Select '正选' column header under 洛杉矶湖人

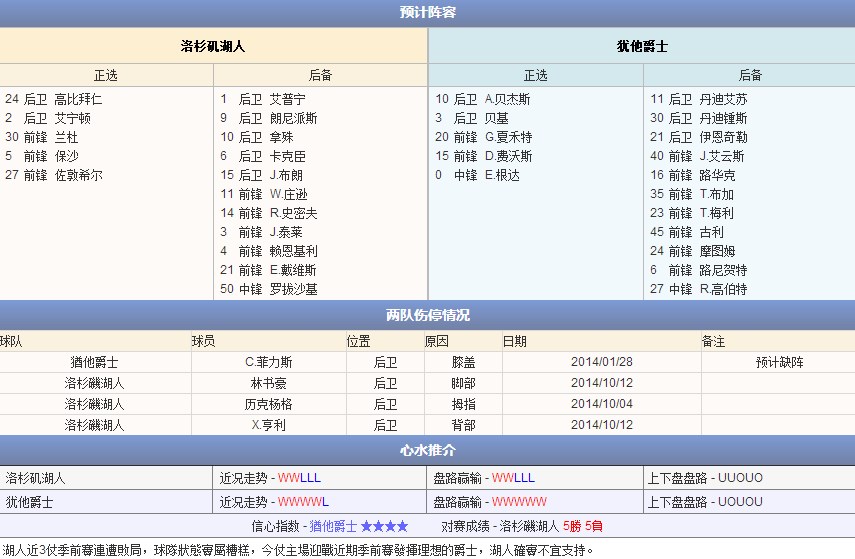coord(106,75)
